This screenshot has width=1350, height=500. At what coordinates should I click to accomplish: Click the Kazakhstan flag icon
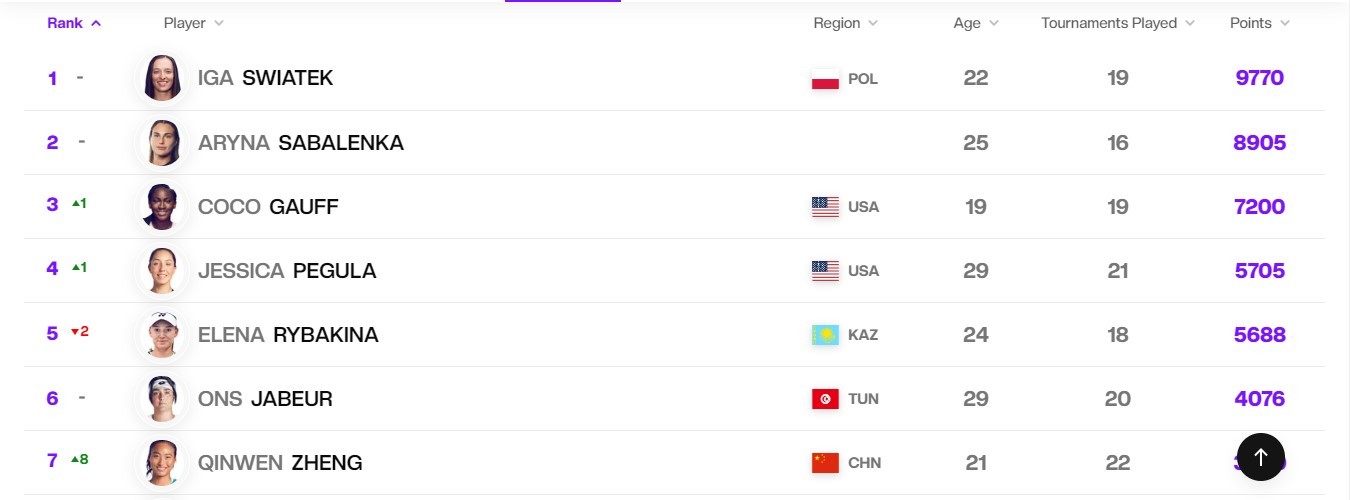[x=825, y=335]
